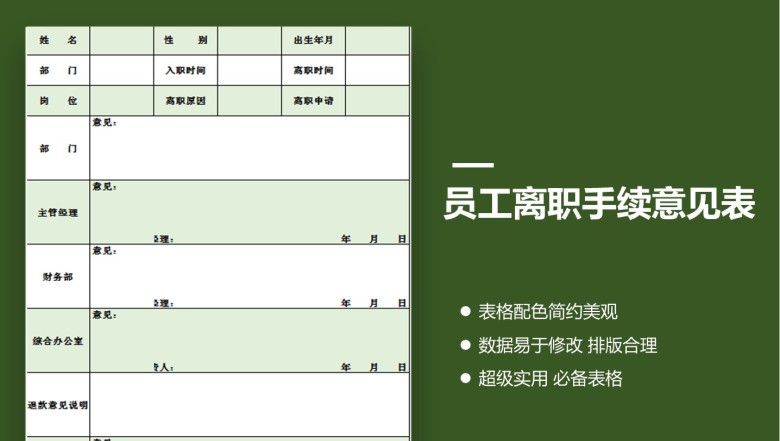Select the blank area beside 退款意见说明
Screen dimensions: 780x441
tap(250, 405)
